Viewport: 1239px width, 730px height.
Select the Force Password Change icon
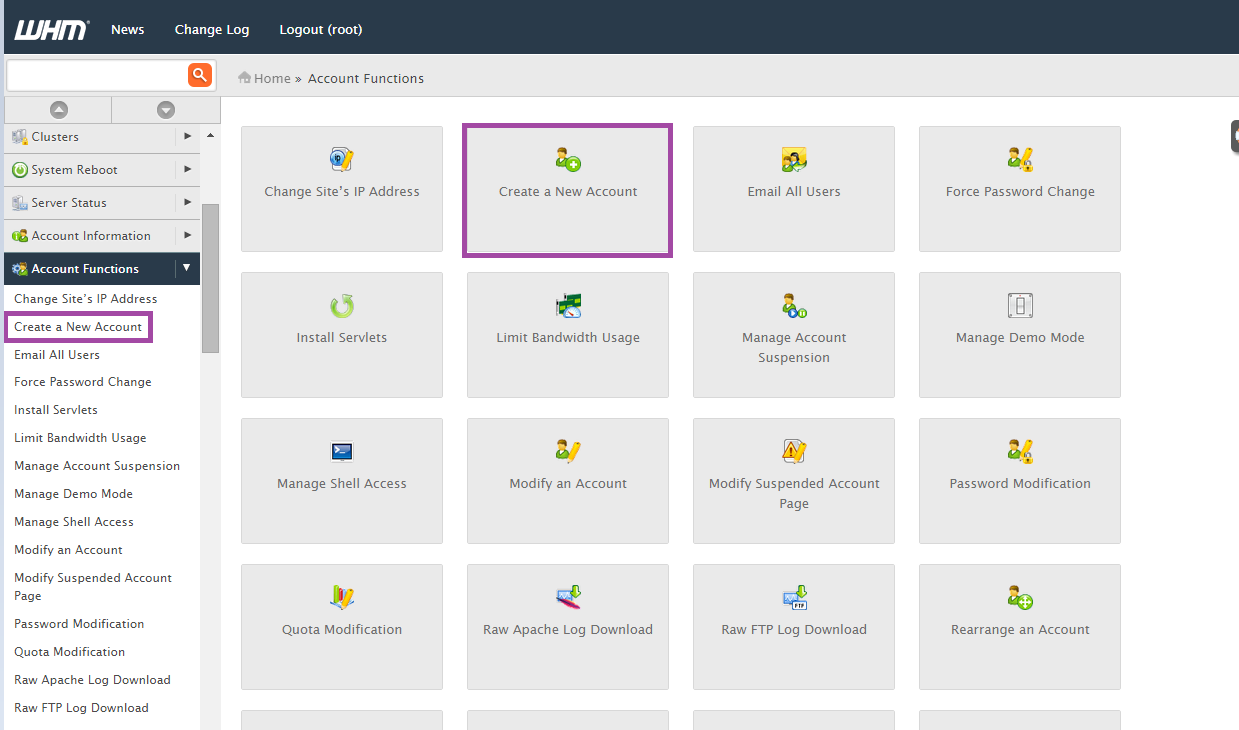point(1020,160)
